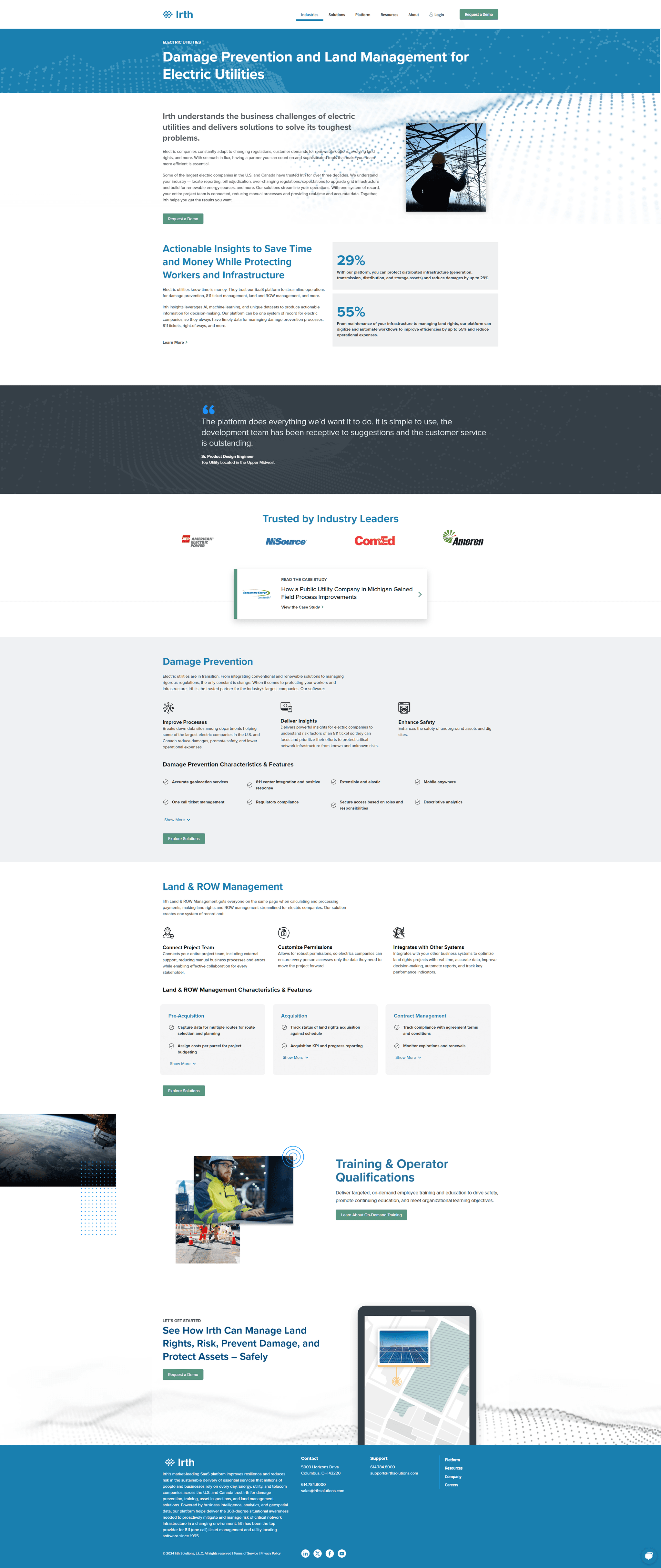Open the footer Company link
Screen dimensions: 661x1568
click(453, 1477)
